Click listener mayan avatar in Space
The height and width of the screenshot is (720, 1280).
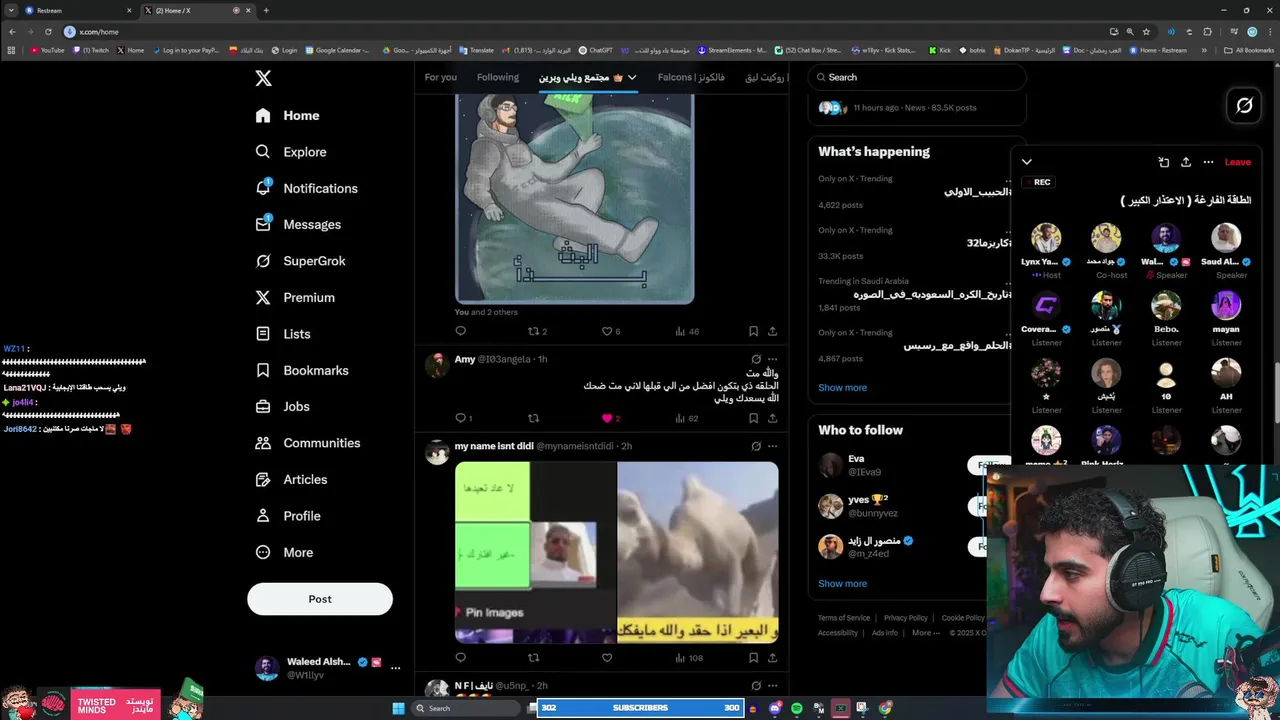[1226, 305]
